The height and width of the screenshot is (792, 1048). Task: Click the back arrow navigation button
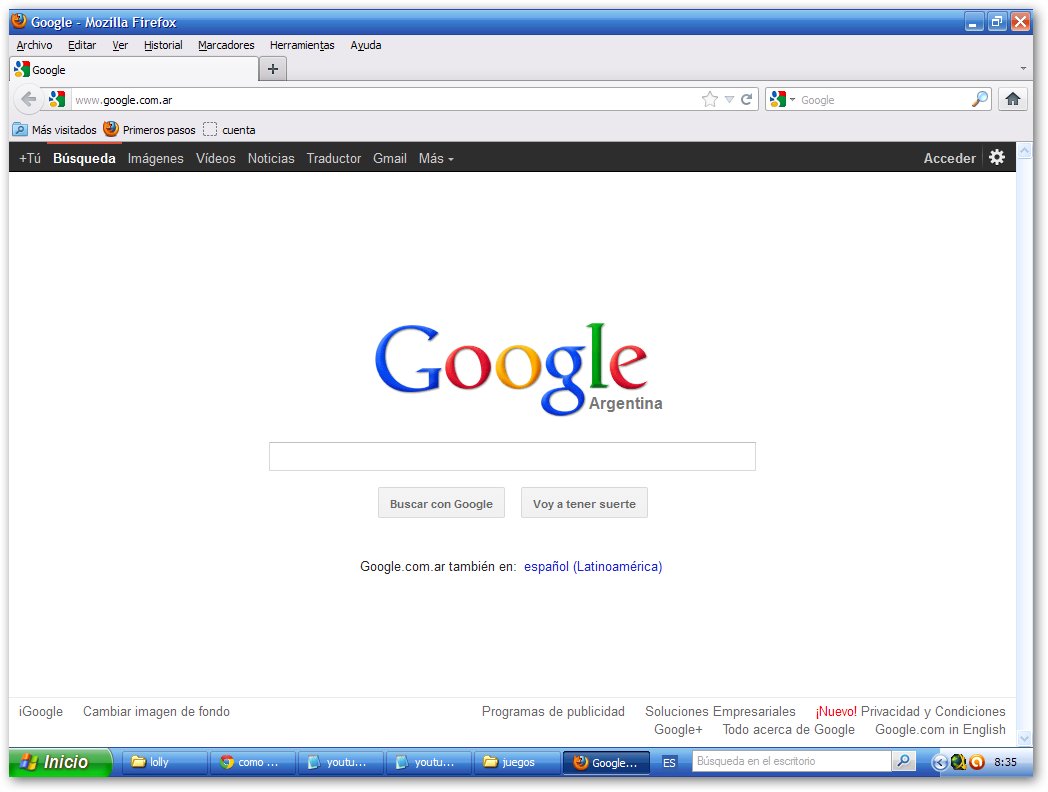point(28,100)
